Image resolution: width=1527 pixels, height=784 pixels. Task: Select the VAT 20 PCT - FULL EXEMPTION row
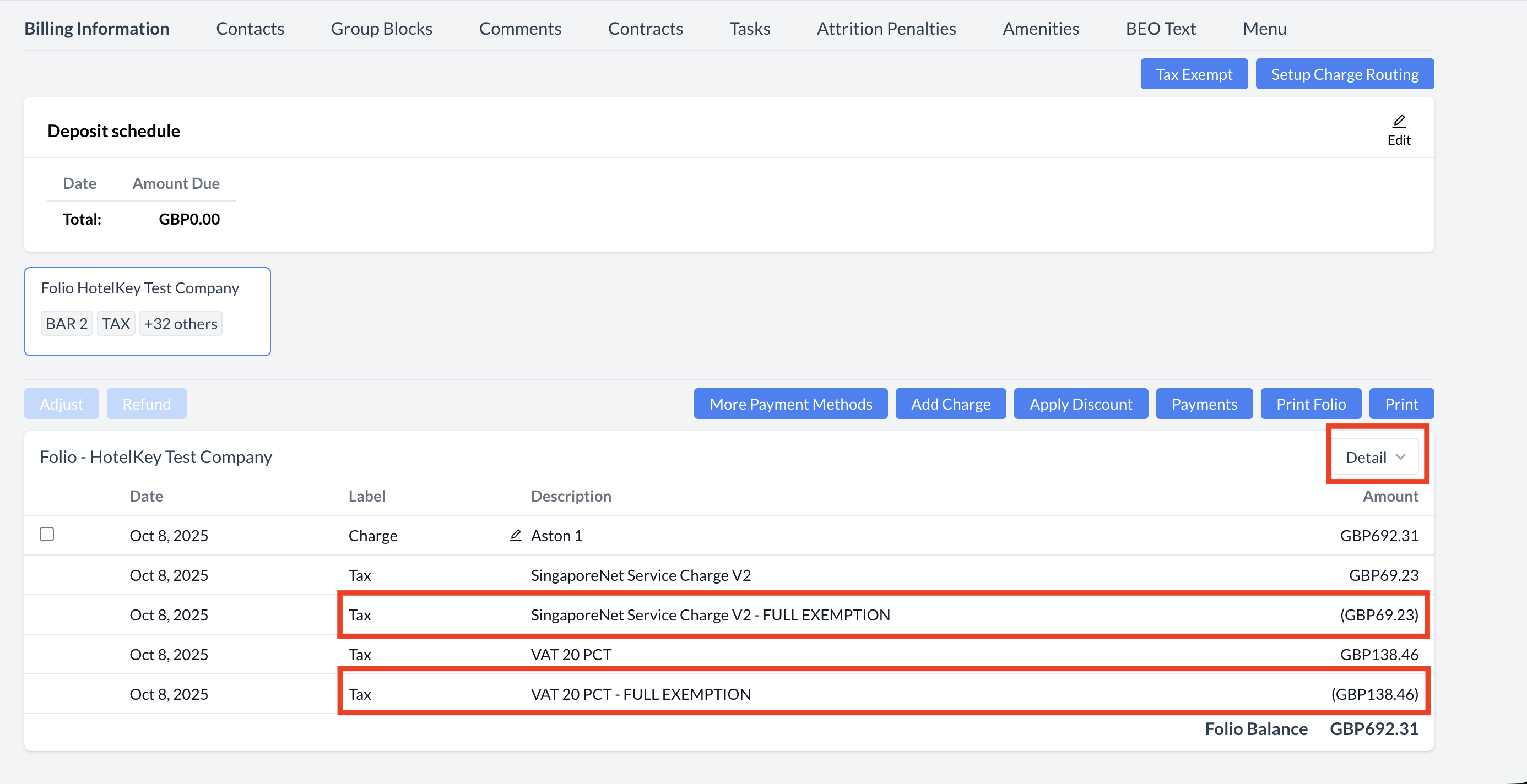click(x=640, y=694)
